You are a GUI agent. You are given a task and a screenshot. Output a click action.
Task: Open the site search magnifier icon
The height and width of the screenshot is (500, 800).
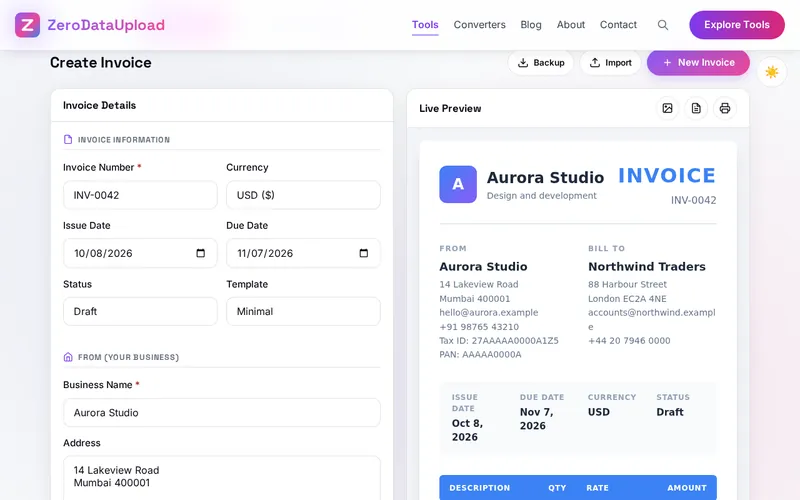(x=663, y=25)
